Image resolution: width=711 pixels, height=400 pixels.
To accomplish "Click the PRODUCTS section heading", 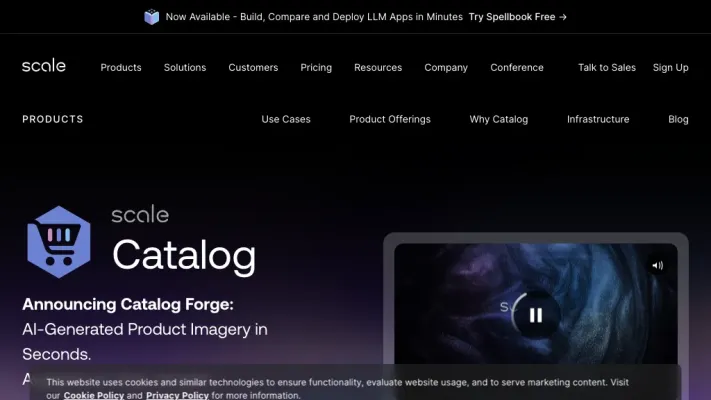I will pos(53,119).
